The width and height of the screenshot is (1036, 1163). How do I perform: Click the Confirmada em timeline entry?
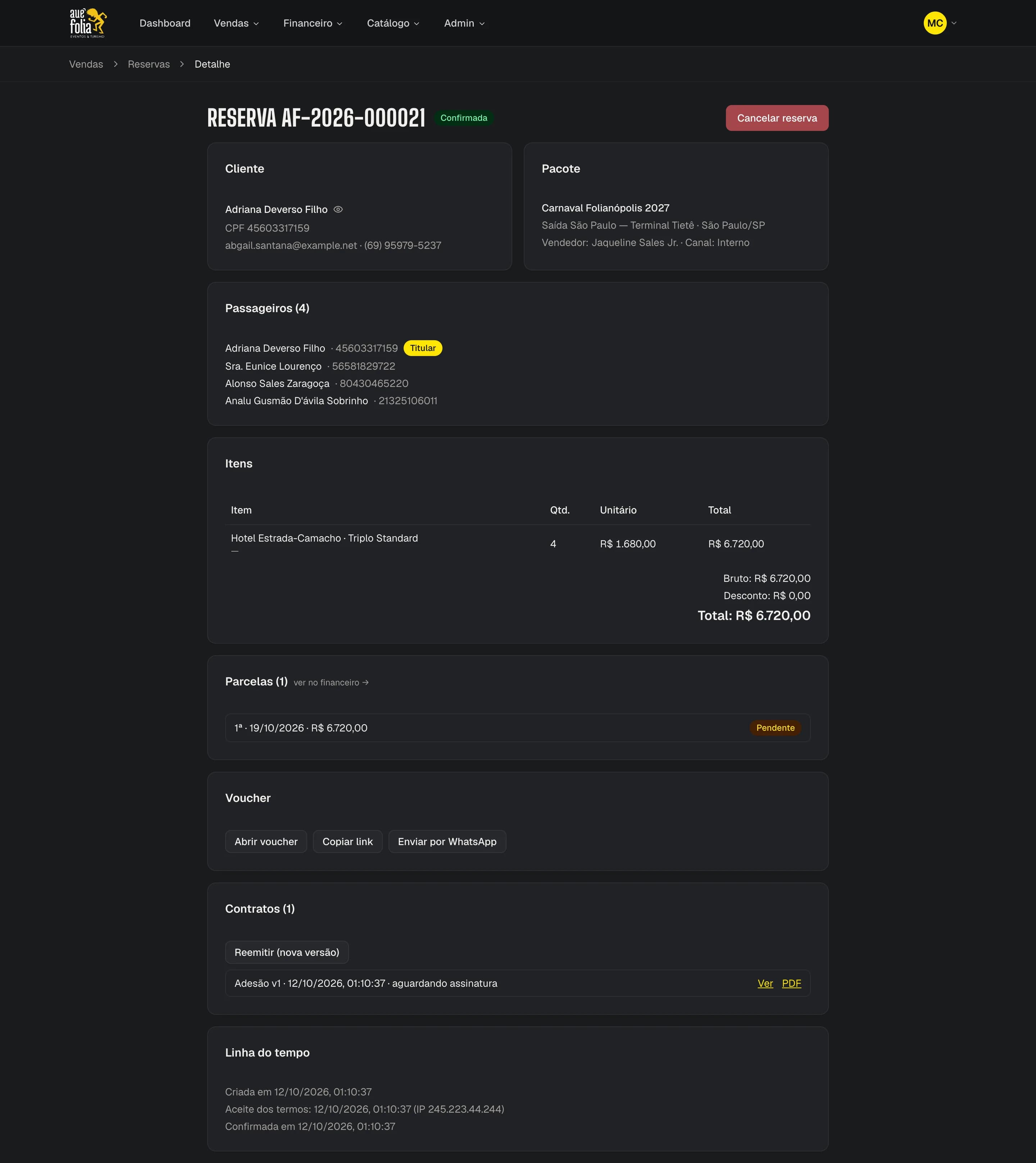pyautogui.click(x=310, y=1127)
